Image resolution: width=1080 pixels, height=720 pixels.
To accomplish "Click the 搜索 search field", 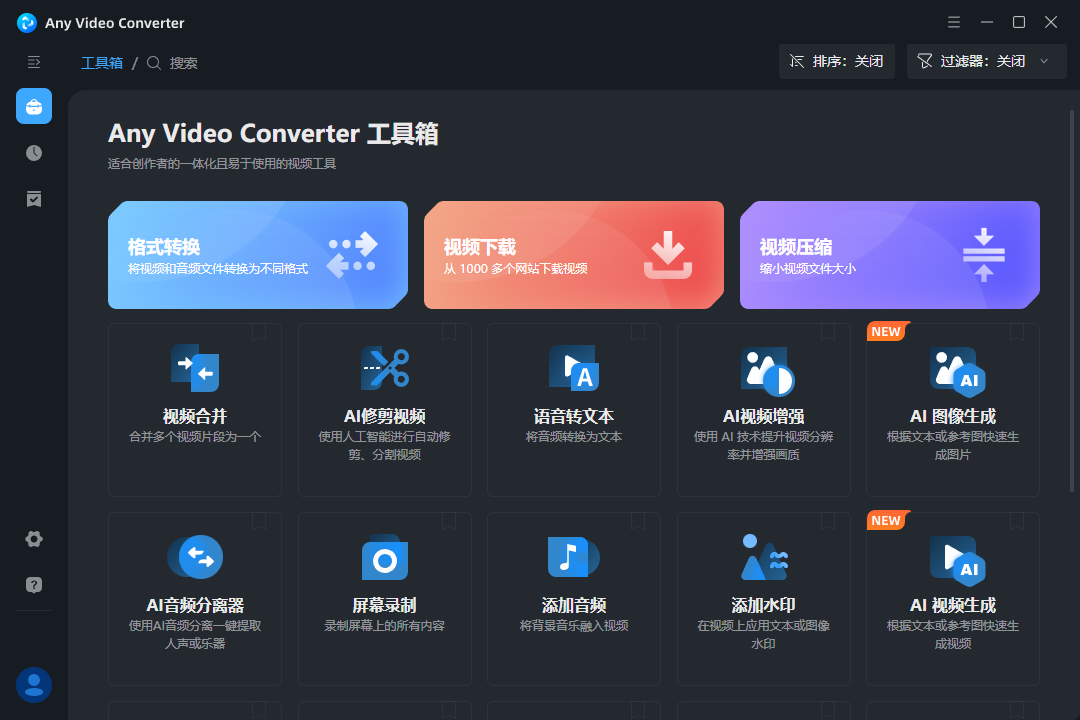I will (183, 63).
